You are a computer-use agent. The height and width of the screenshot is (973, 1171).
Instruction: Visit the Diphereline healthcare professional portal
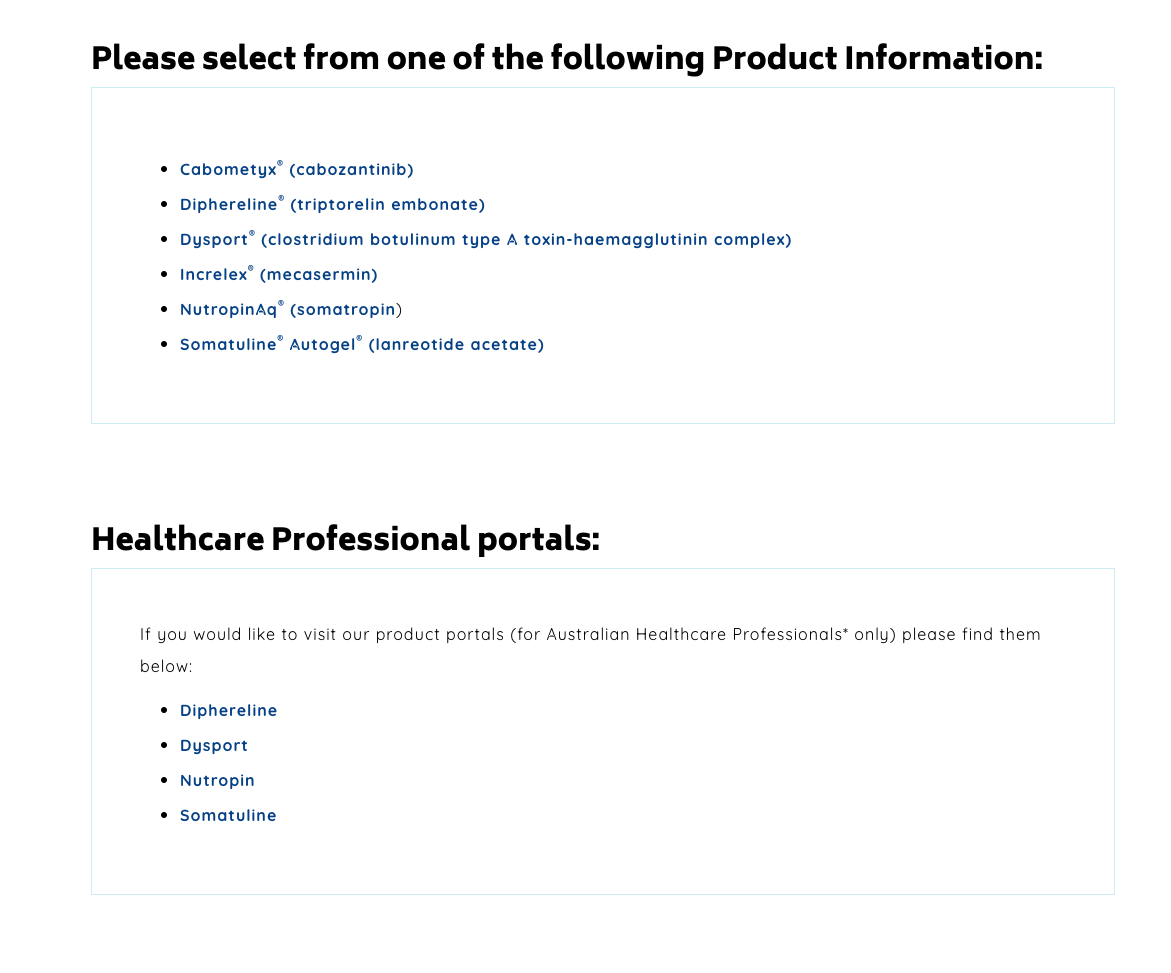coord(228,711)
